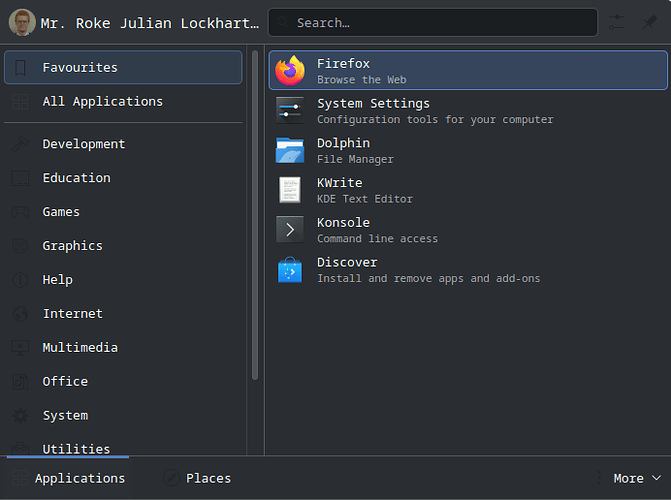The width and height of the screenshot is (671, 500).
Task: Click the user avatar picture
Action: click(22, 23)
